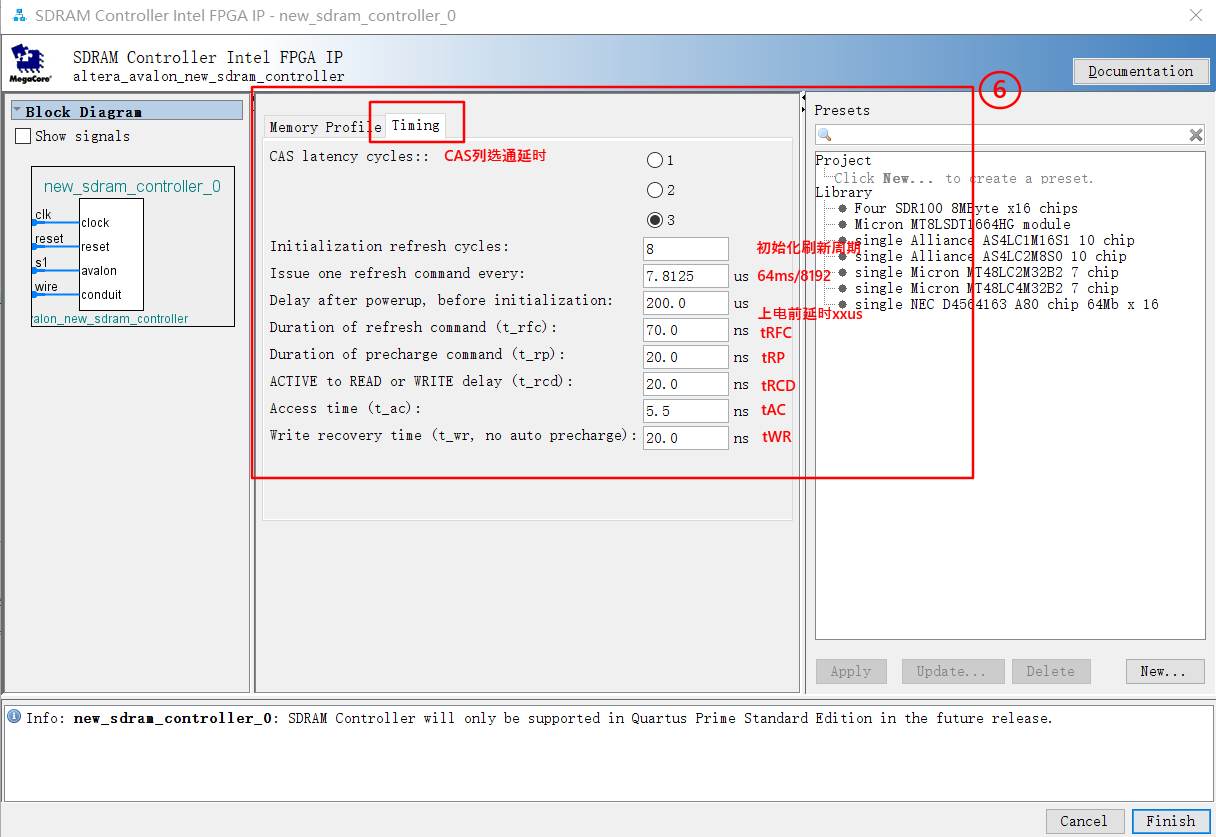Screen dimensions: 1216x837
Task: Click the Update... preset button
Action: (954, 671)
